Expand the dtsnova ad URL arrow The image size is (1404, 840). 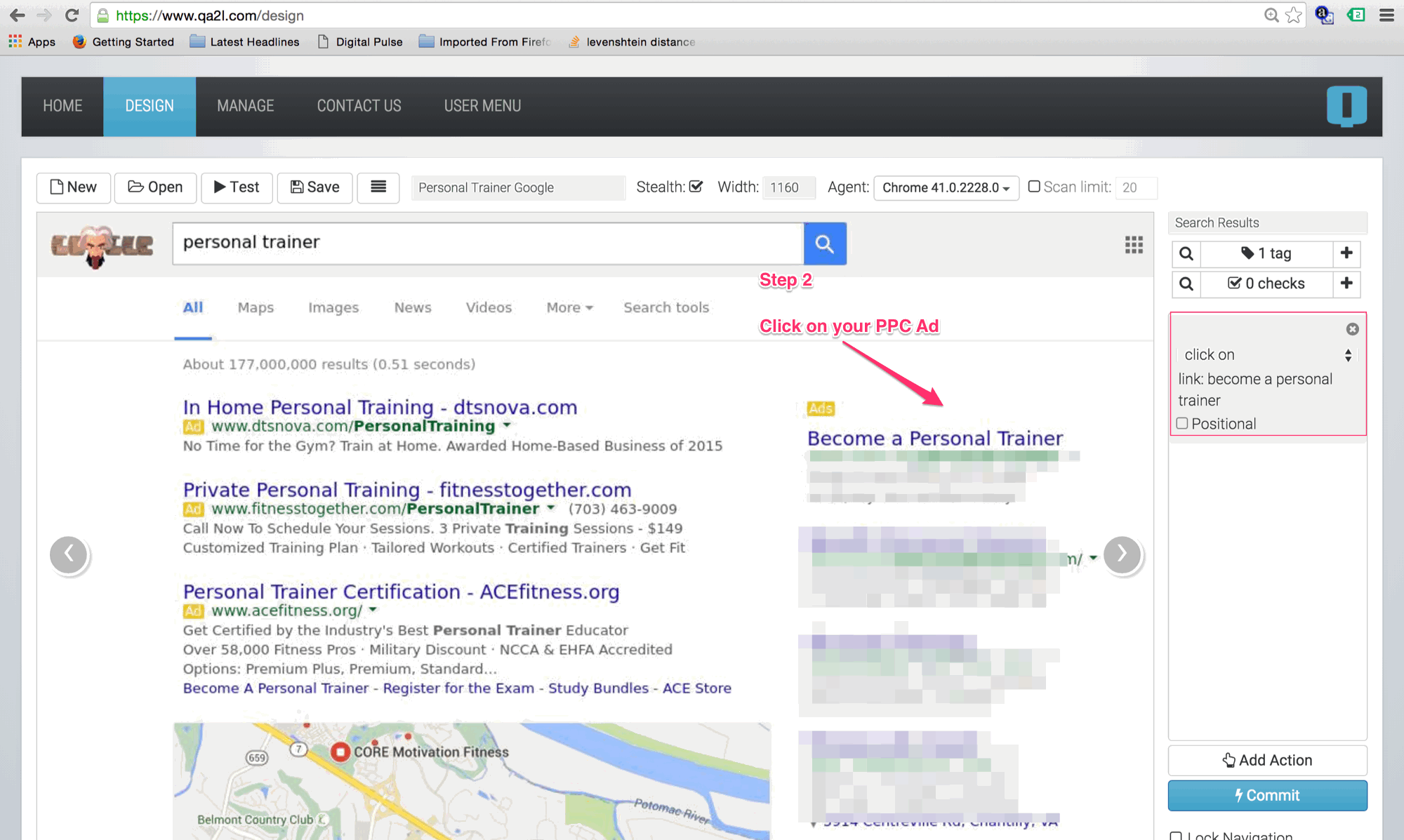[507, 425]
